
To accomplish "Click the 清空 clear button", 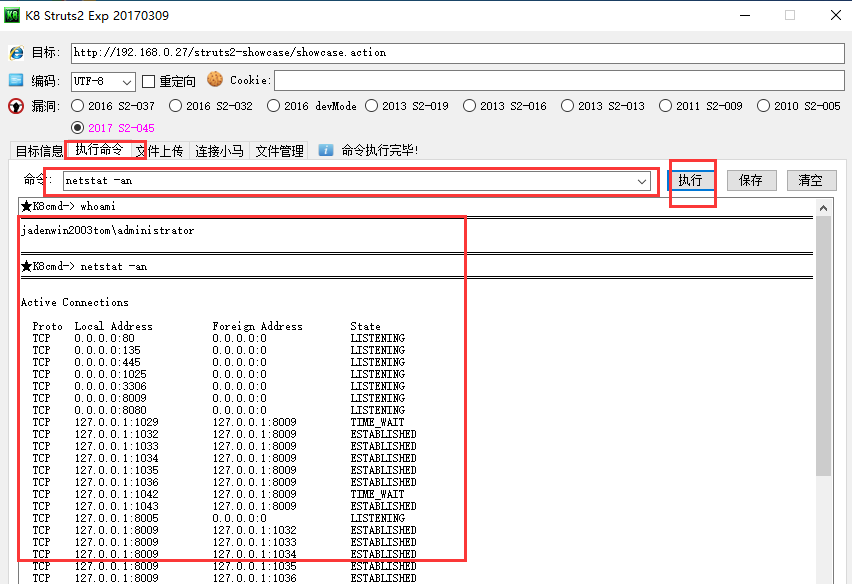I will 811,180.
